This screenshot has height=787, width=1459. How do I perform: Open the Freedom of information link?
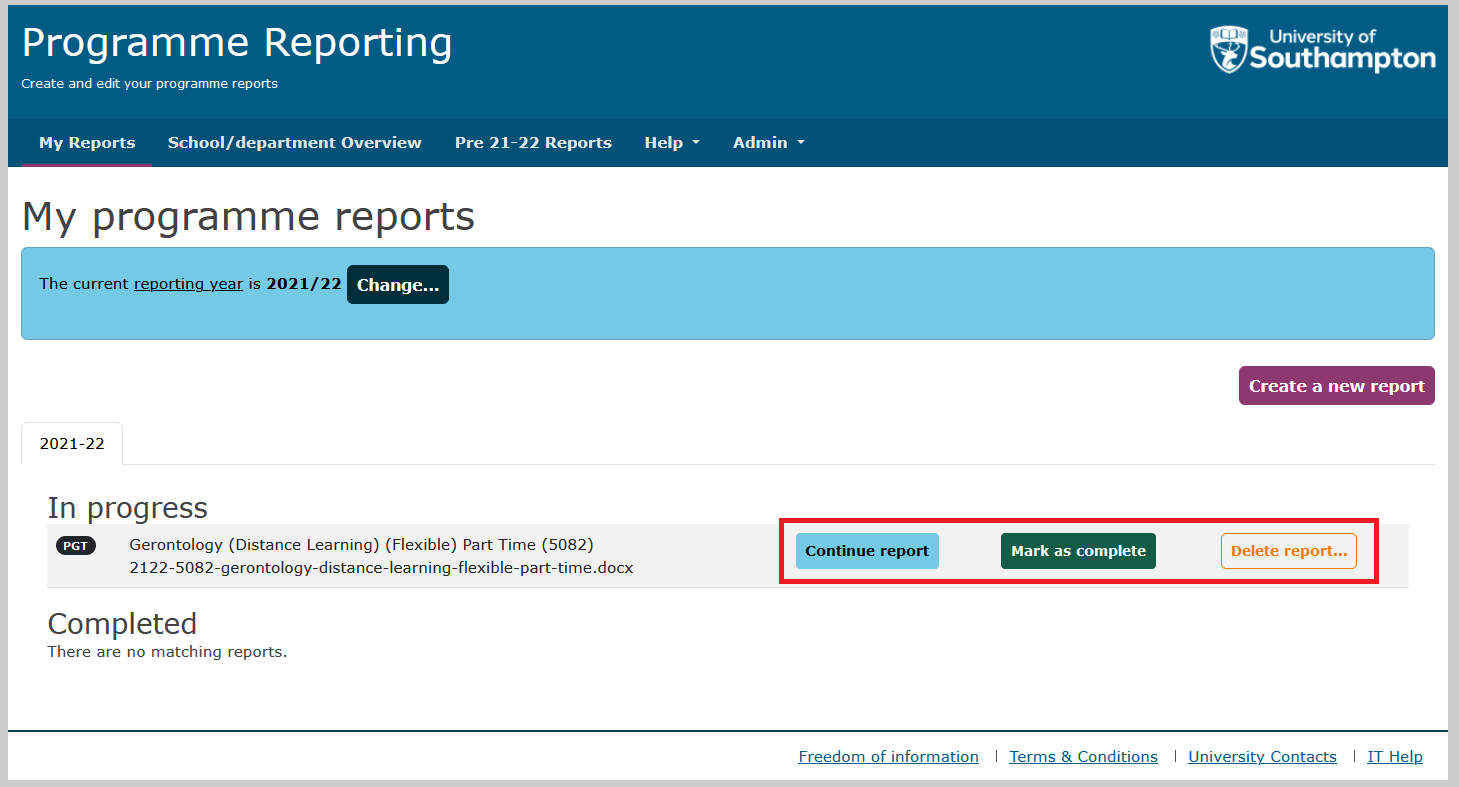[888, 757]
